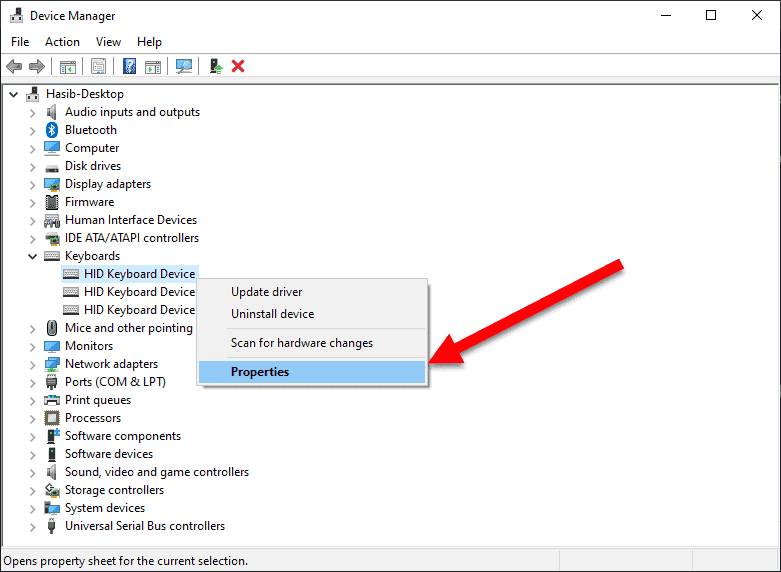
Task: Select the Human Interface Devices label
Action: (131, 220)
